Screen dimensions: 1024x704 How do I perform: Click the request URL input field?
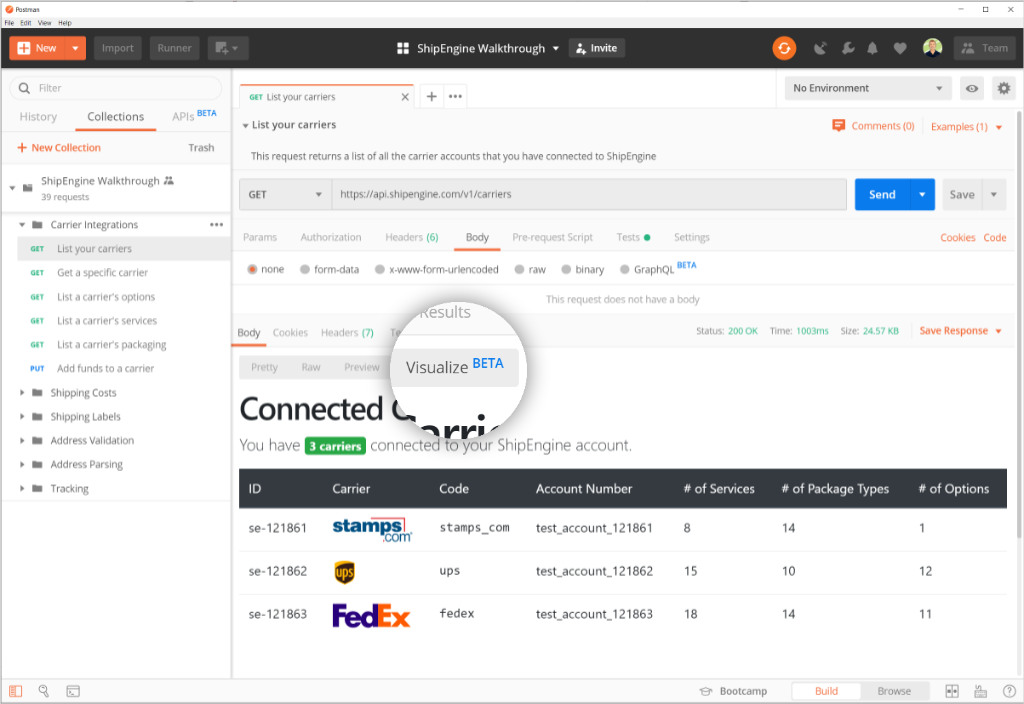pos(589,194)
